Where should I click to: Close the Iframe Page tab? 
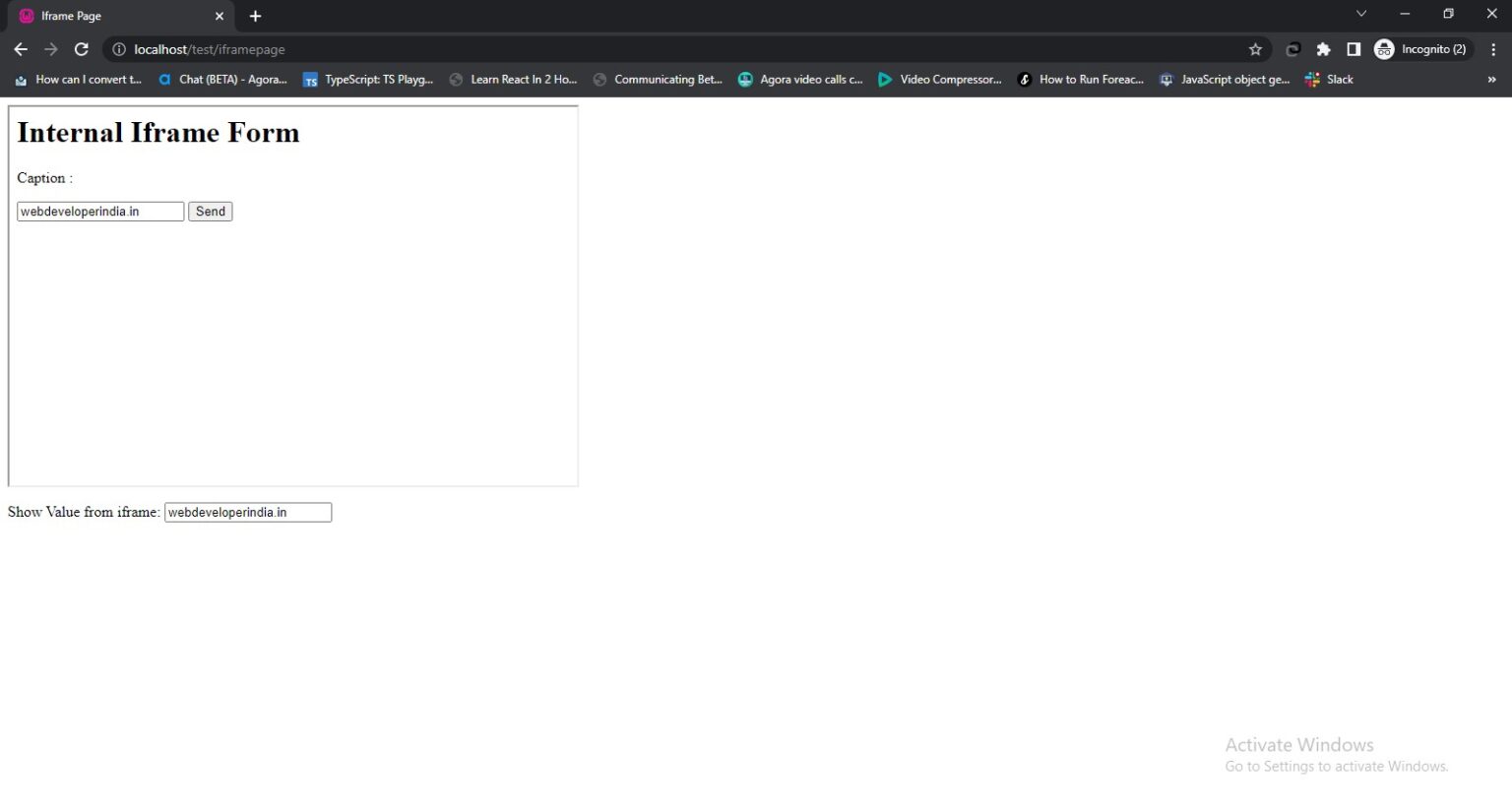point(220,16)
